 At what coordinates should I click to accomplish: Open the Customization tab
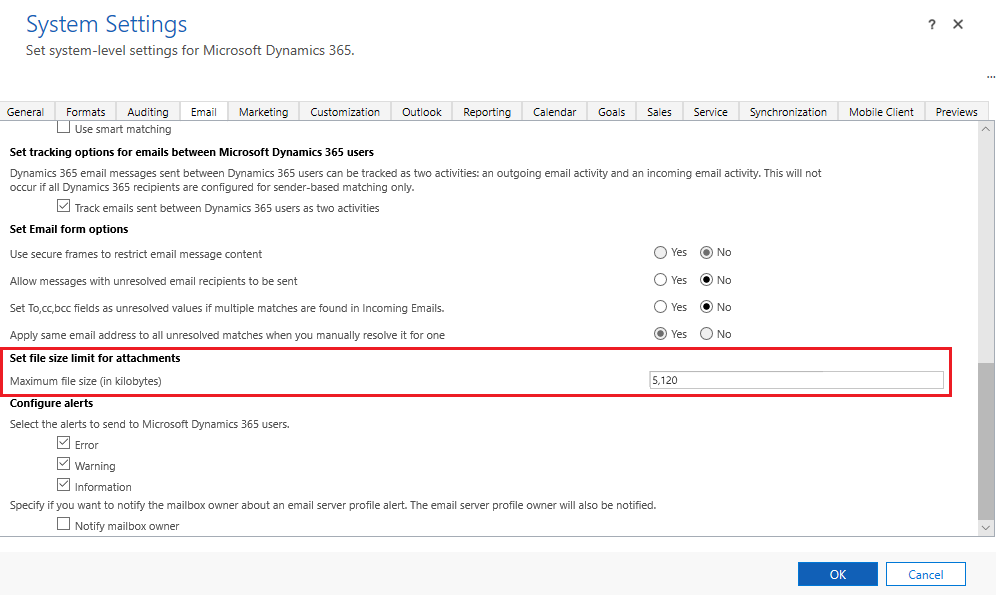pos(345,112)
